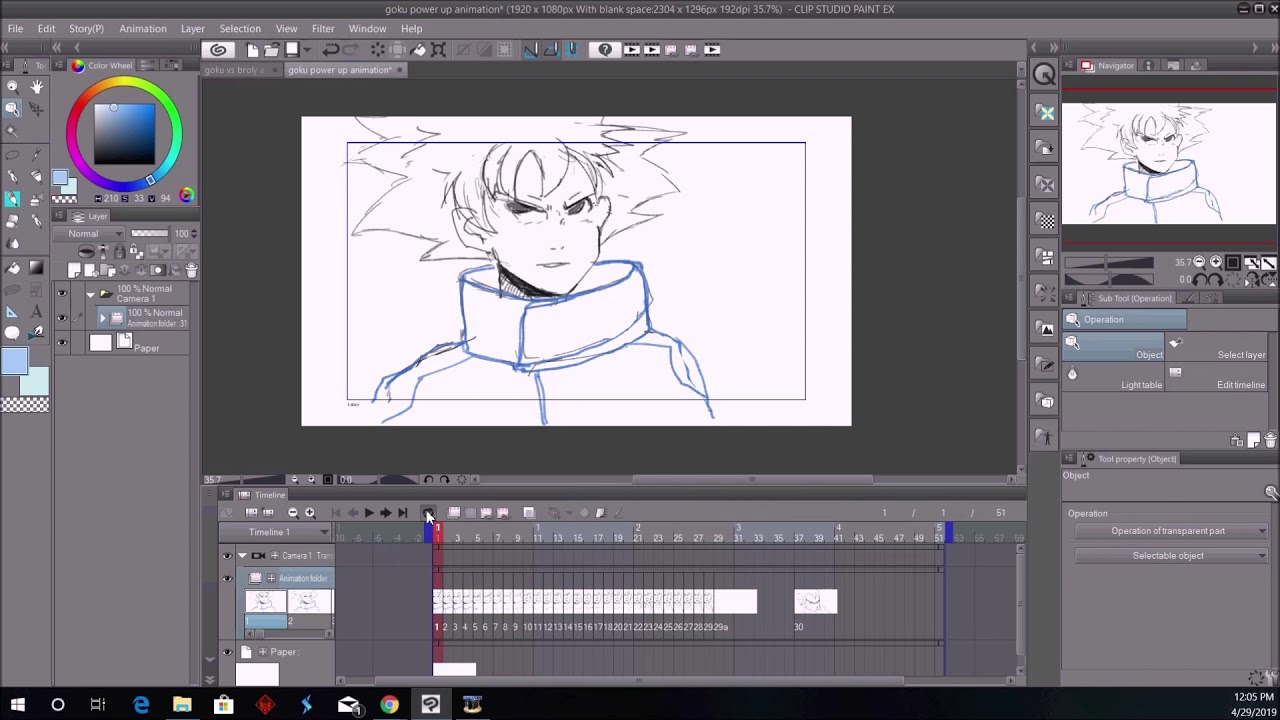
Task: Open the File menu
Action: (x=15, y=29)
